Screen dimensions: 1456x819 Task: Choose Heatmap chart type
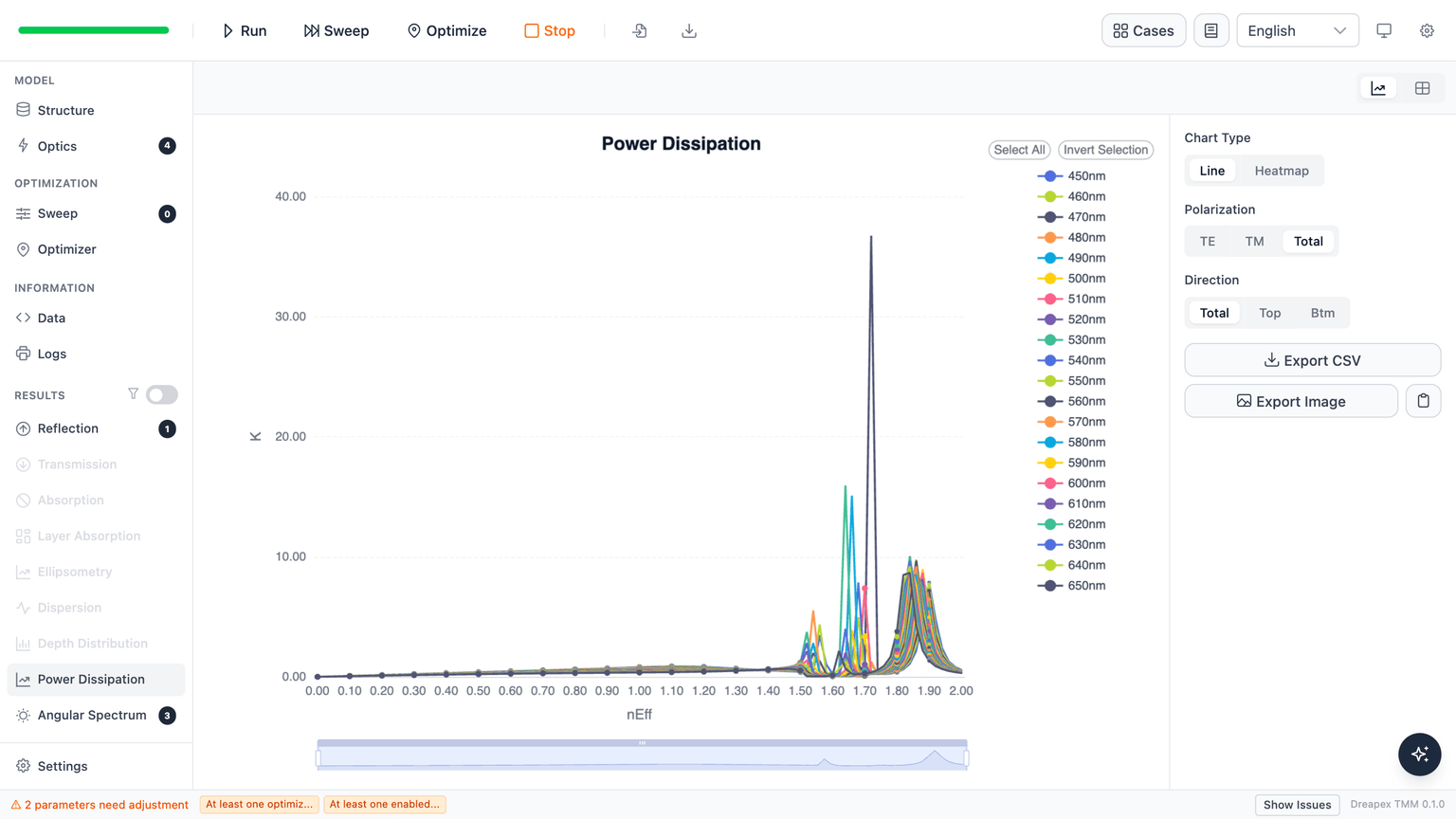(x=1282, y=171)
